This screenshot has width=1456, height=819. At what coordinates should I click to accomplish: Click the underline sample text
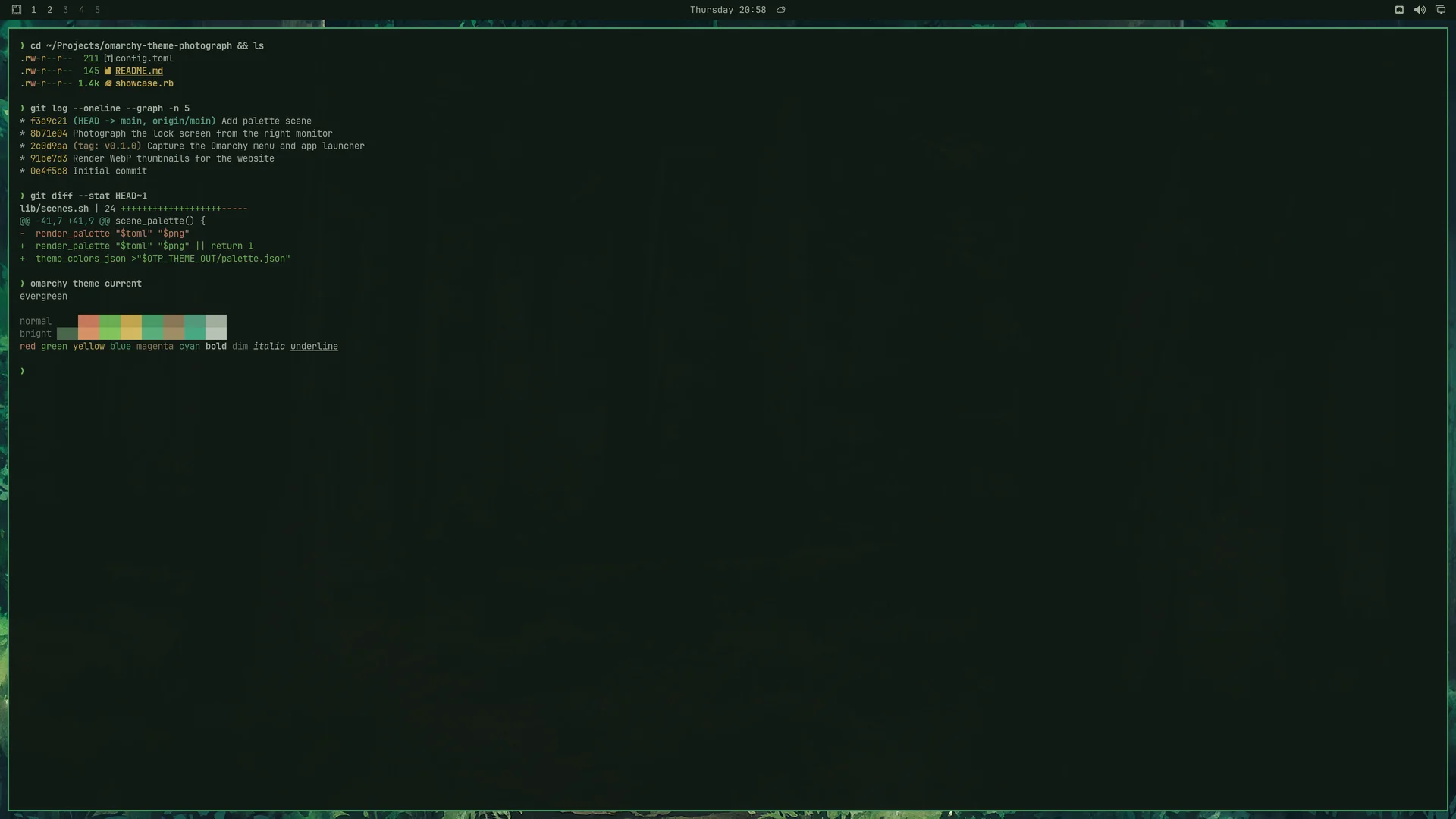click(x=314, y=347)
